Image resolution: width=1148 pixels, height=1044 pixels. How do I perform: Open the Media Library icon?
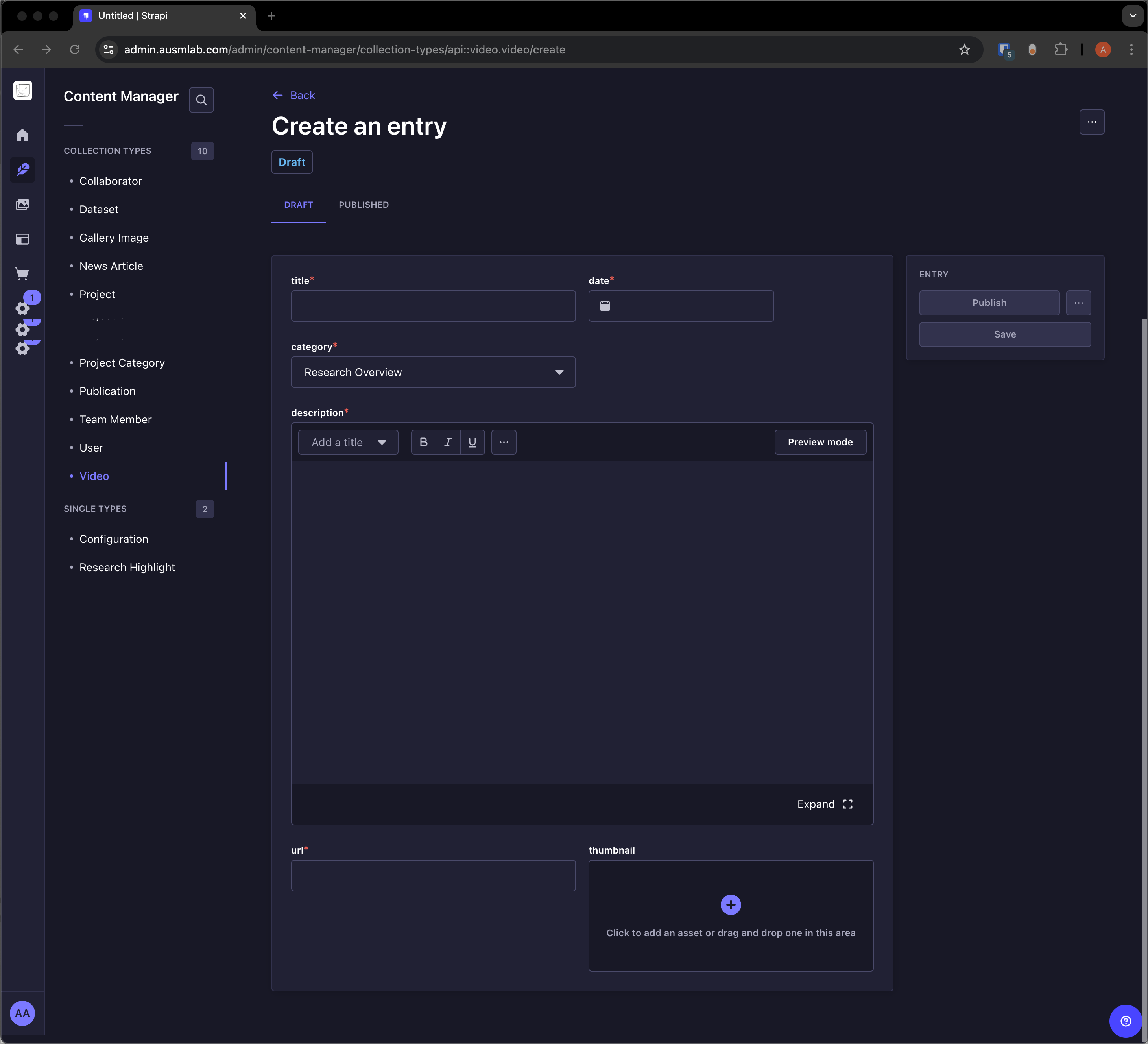tap(22, 205)
